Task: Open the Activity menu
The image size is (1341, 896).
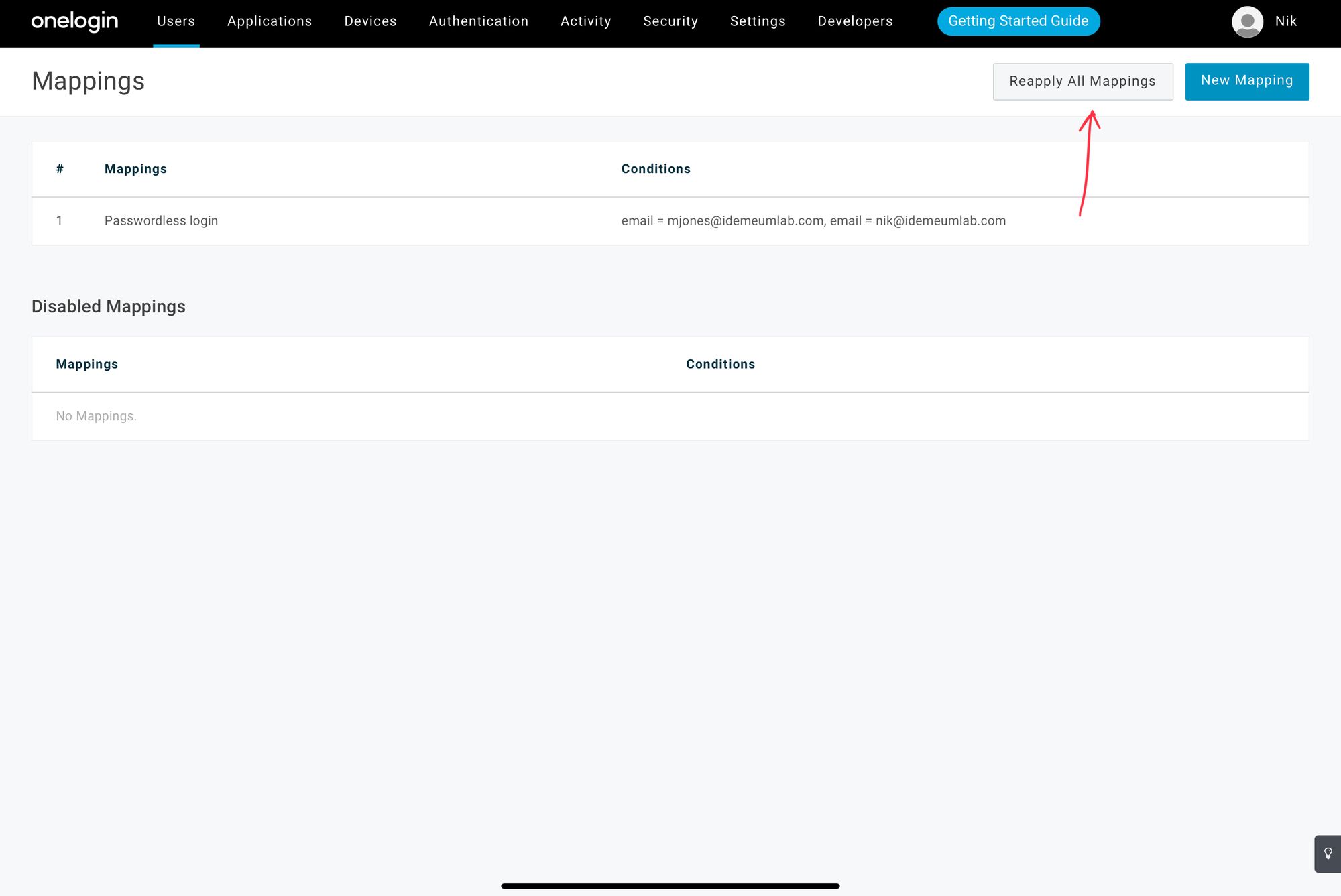Action: 586,21
